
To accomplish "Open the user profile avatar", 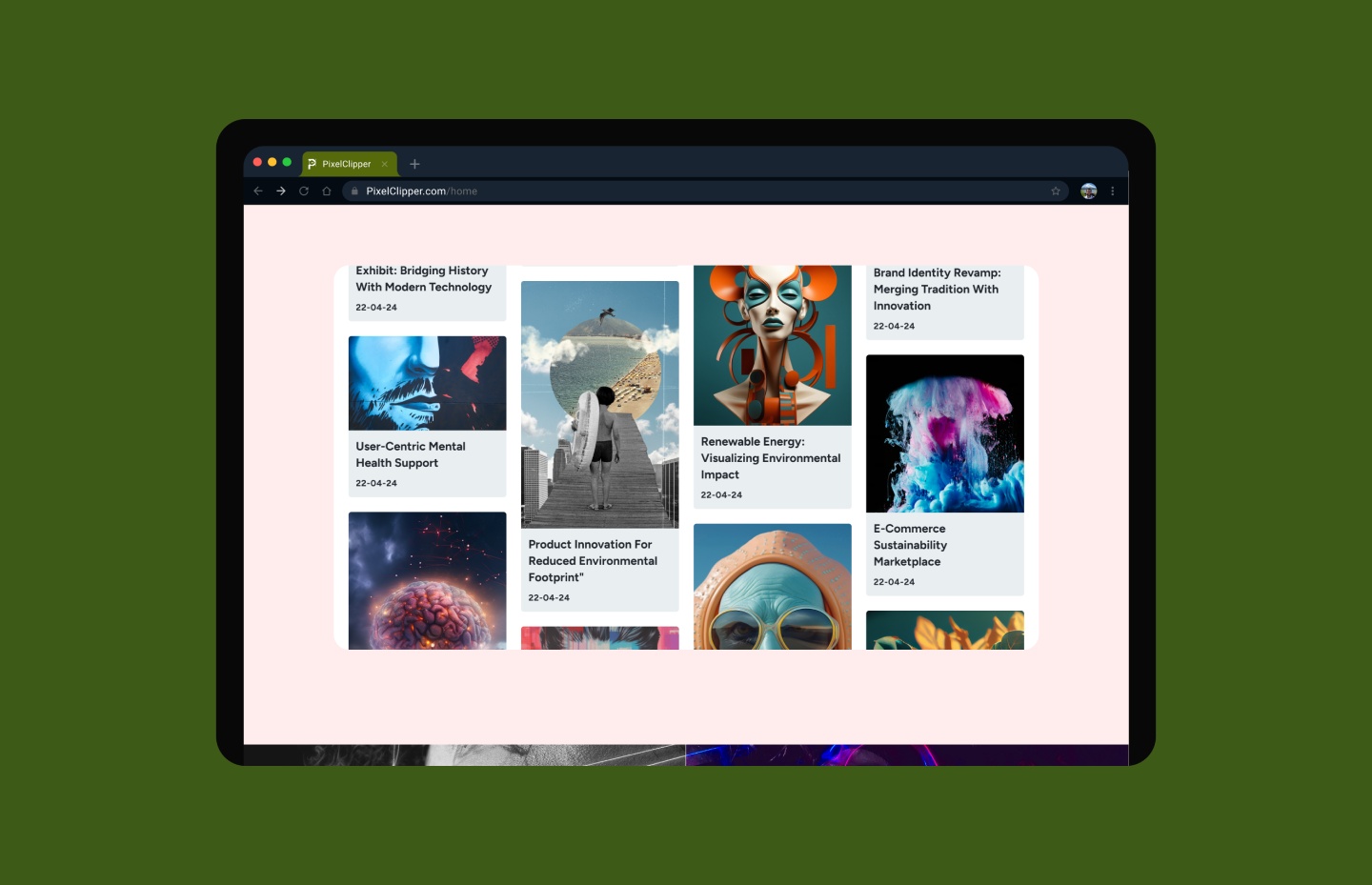I will point(1088,191).
